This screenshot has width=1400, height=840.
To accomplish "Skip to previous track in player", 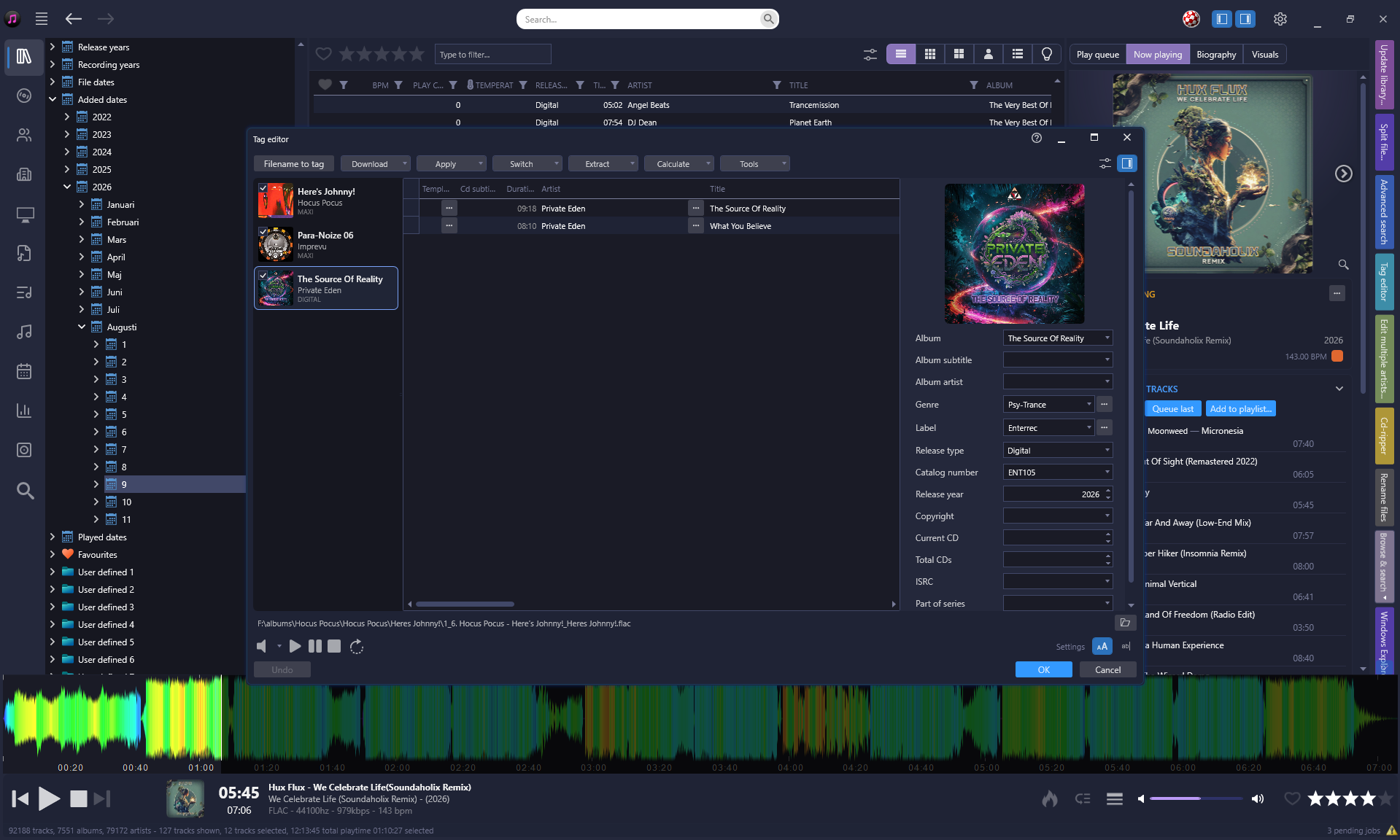I will click(20, 799).
